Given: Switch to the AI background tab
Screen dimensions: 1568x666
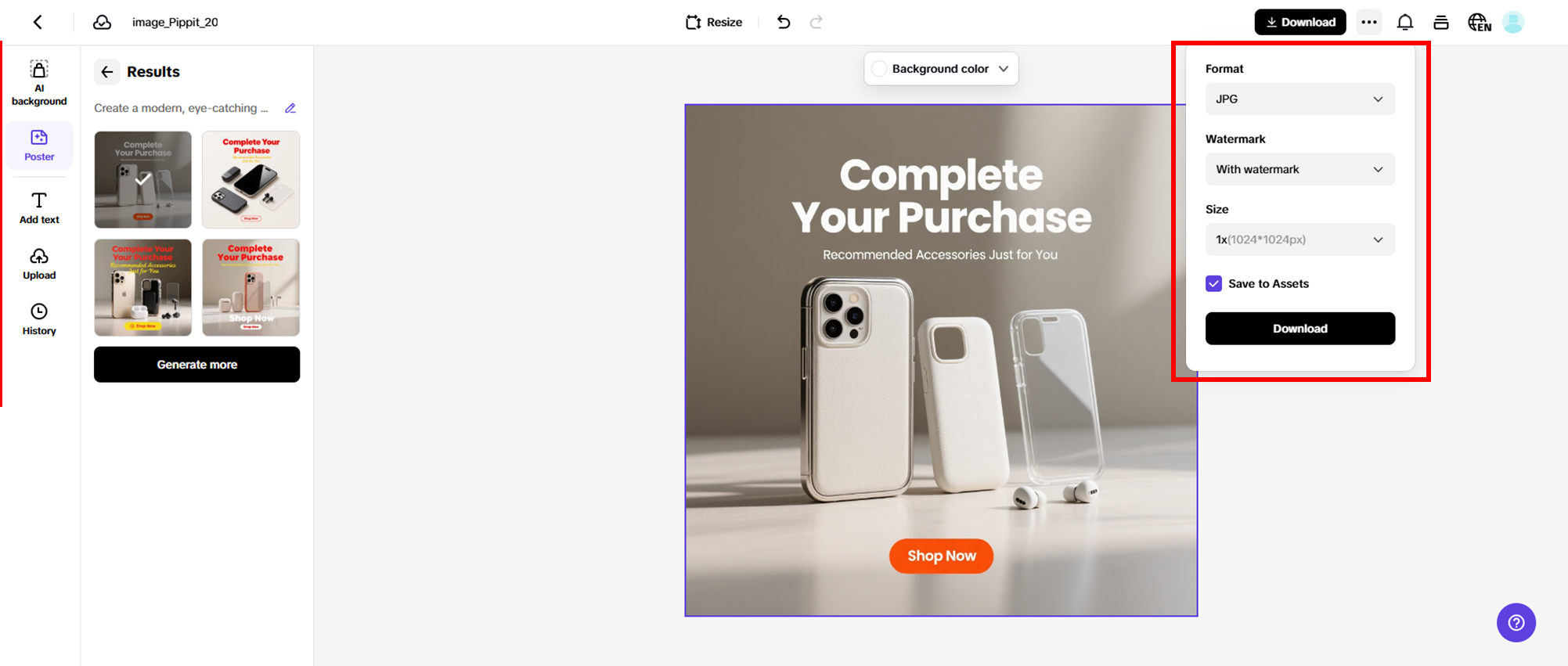Looking at the screenshot, I should click(39, 83).
